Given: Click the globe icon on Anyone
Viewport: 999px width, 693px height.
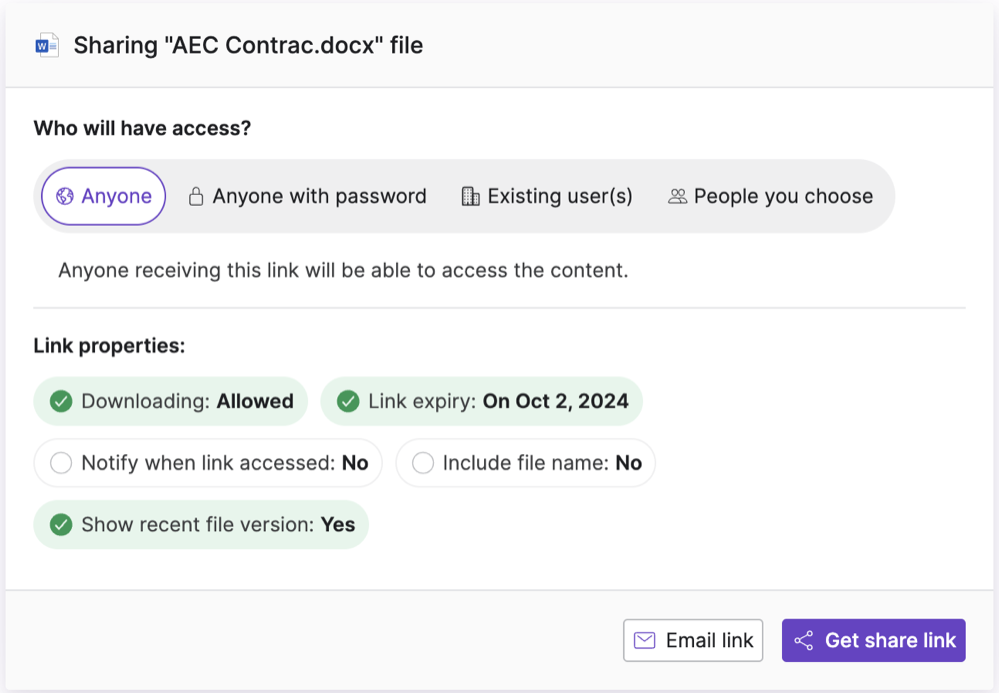Looking at the screenshot, I should pyautogui.click(x=65, y=196).
